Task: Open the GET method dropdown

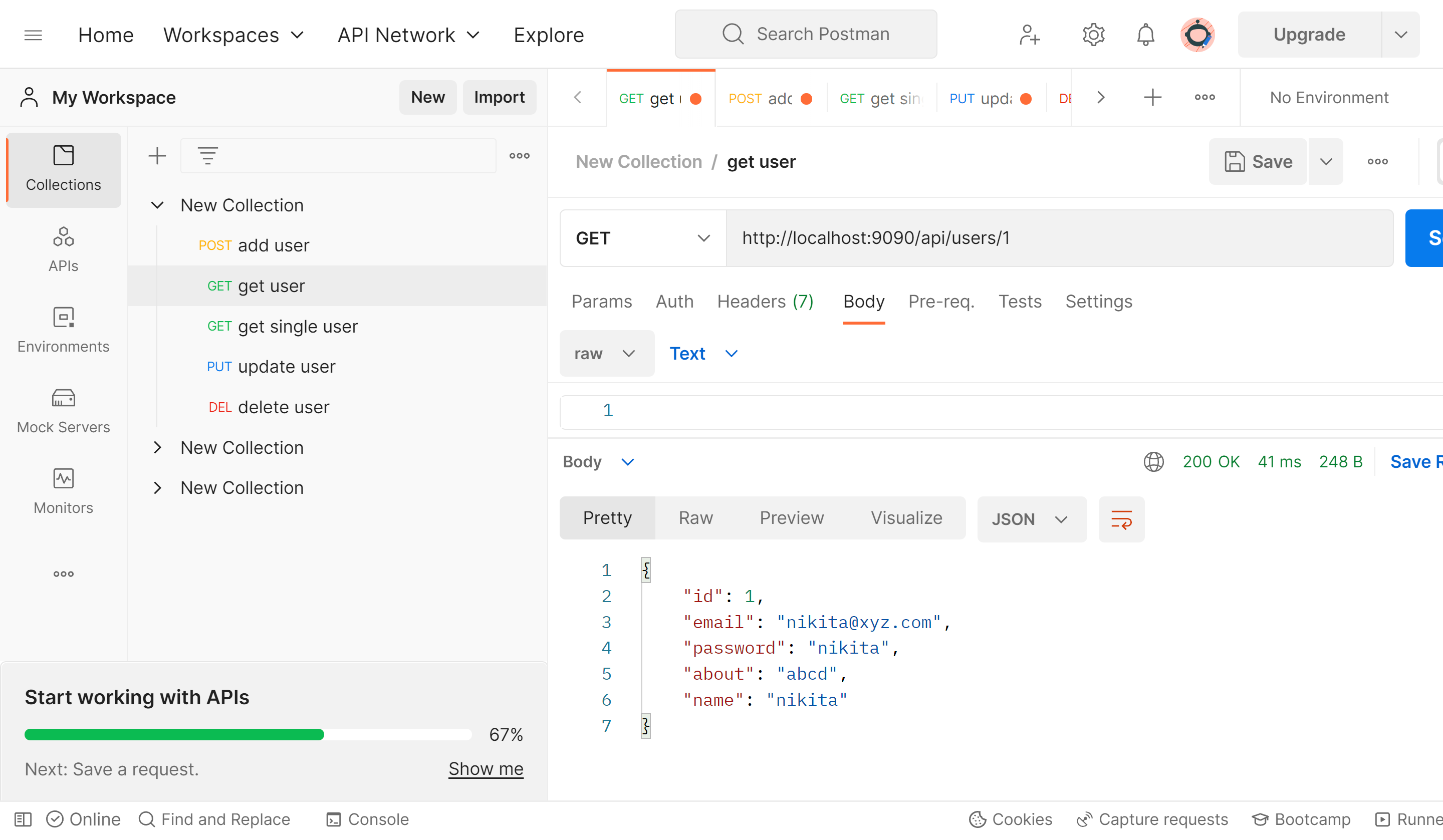Action: [642, 237]
